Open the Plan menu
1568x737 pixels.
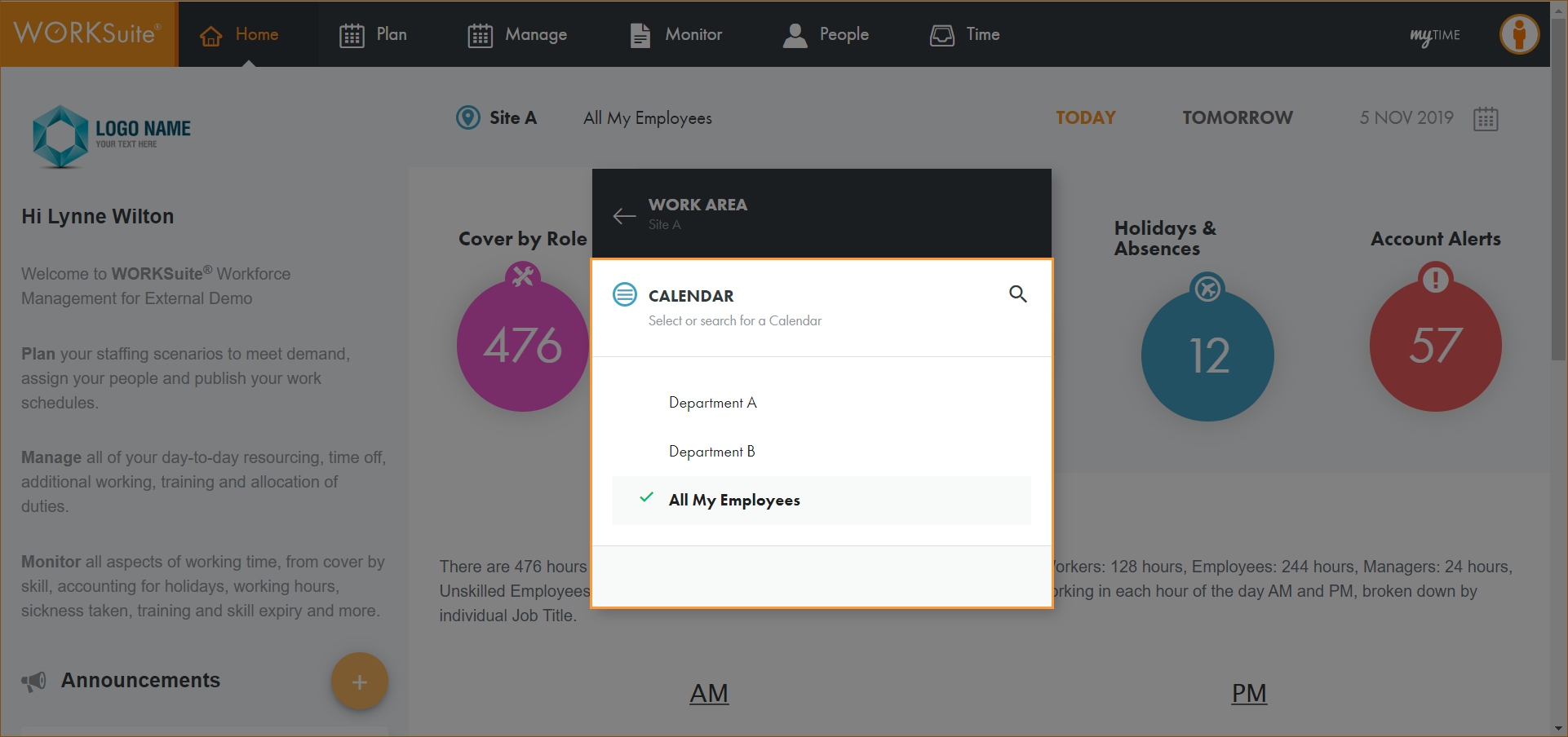[x=374, y=35]
